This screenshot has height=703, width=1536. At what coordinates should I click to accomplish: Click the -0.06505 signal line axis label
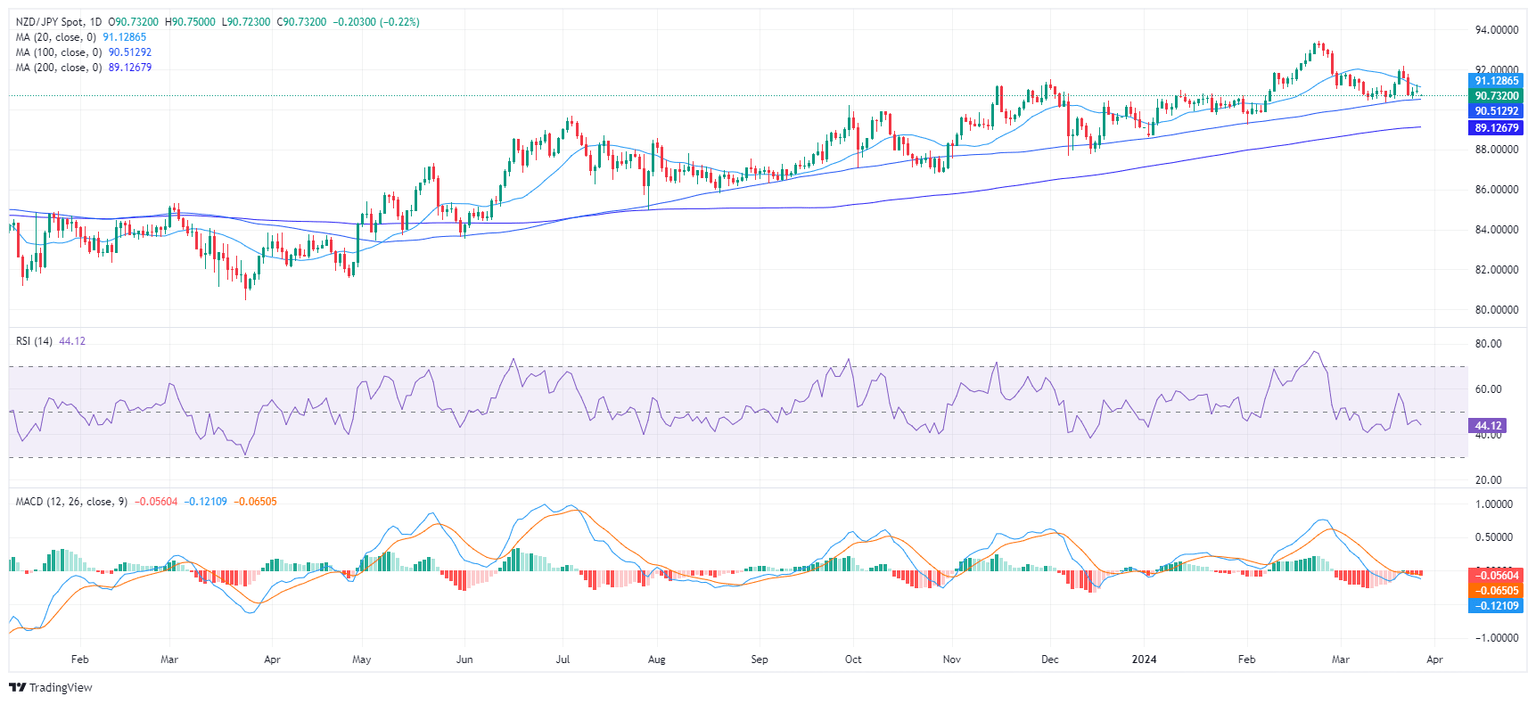click(x=1497, y=591)
